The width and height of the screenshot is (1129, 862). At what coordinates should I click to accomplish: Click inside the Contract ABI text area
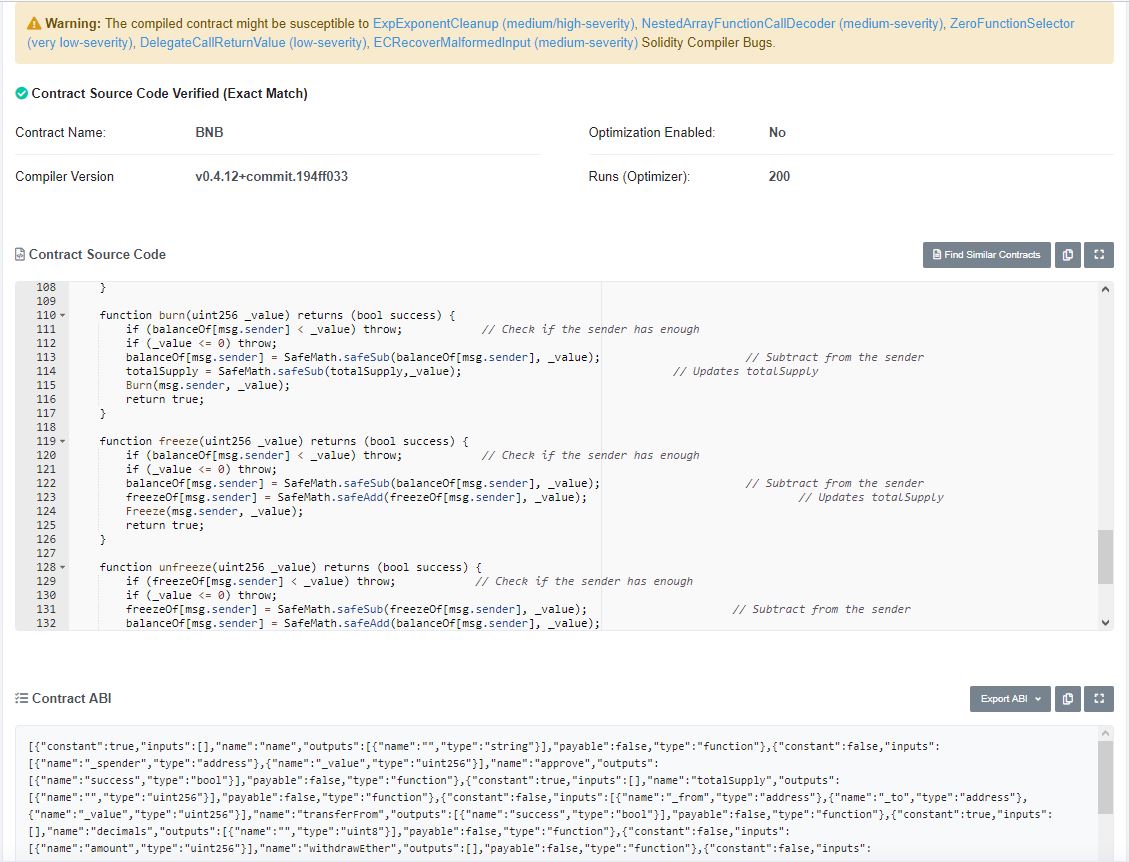[556, 794]
